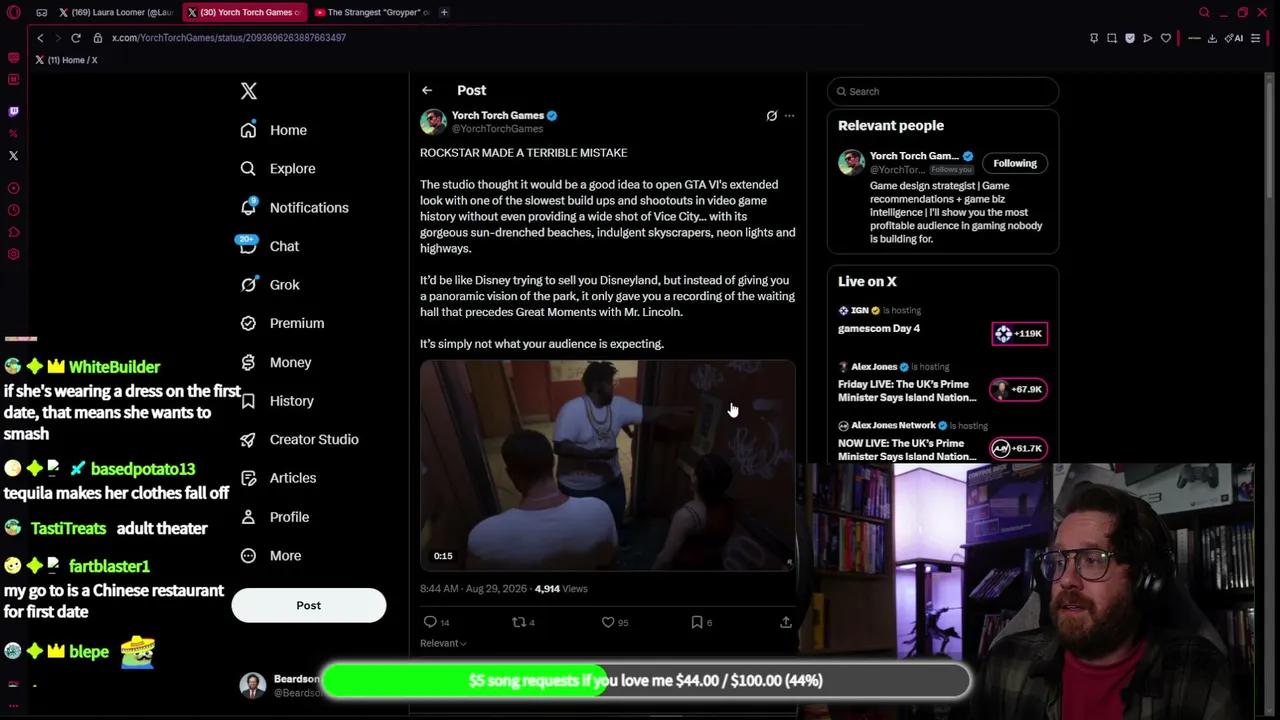This screenshot has width=1280, height=720.
Task: Share the post via share icon
Action: (x=786, y=622)
